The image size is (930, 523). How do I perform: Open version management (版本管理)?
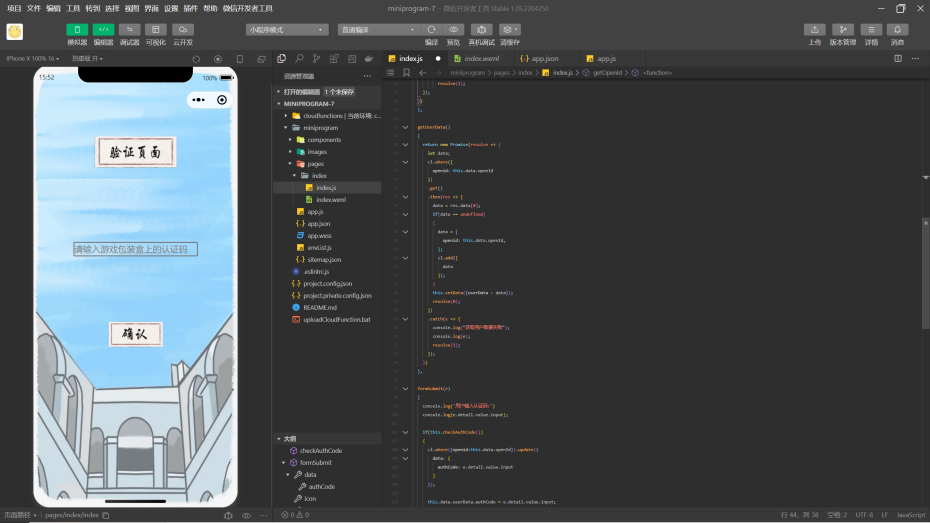point(843,30)
